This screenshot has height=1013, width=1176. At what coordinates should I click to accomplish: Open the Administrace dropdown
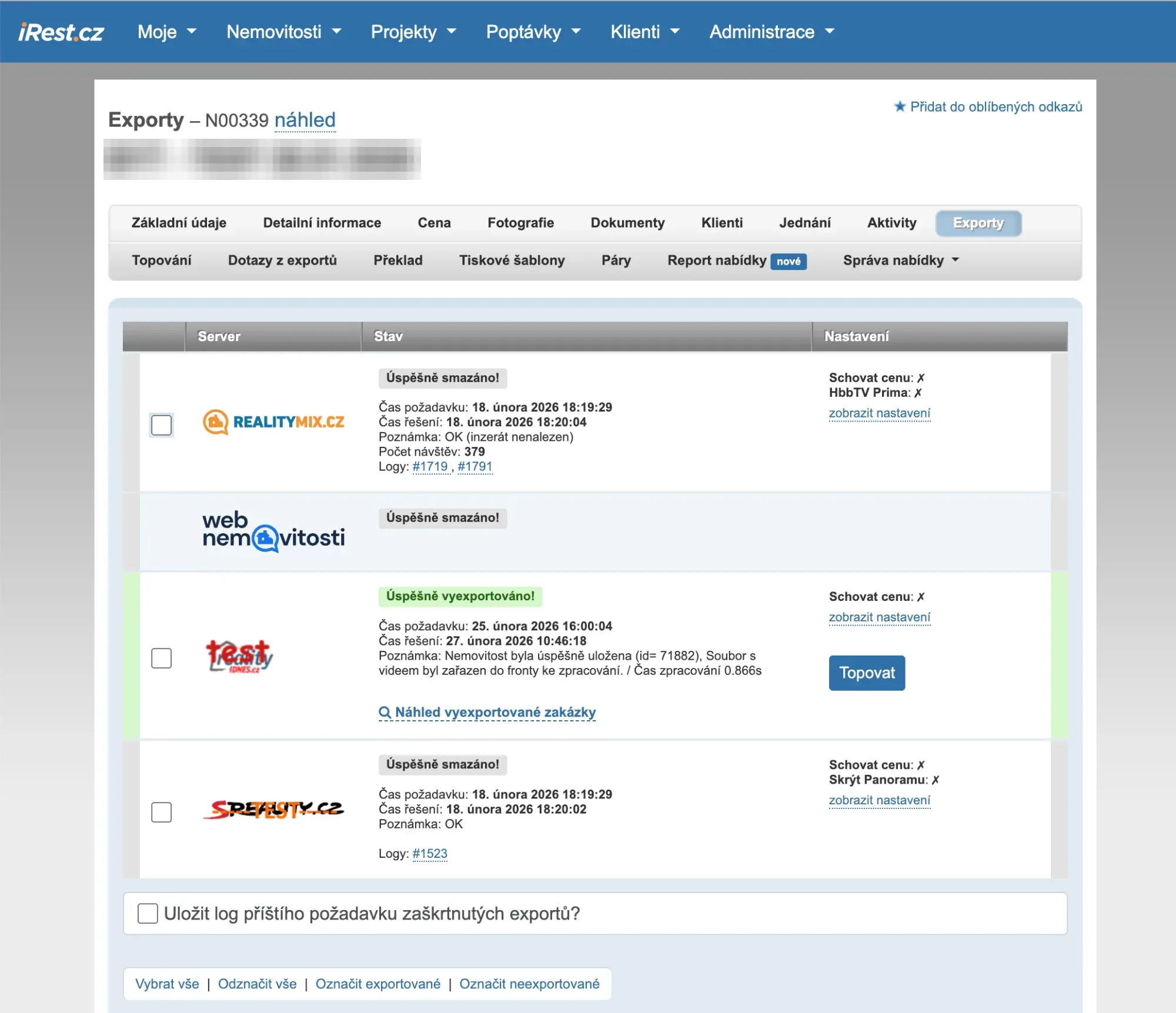(x=772, y=32)
